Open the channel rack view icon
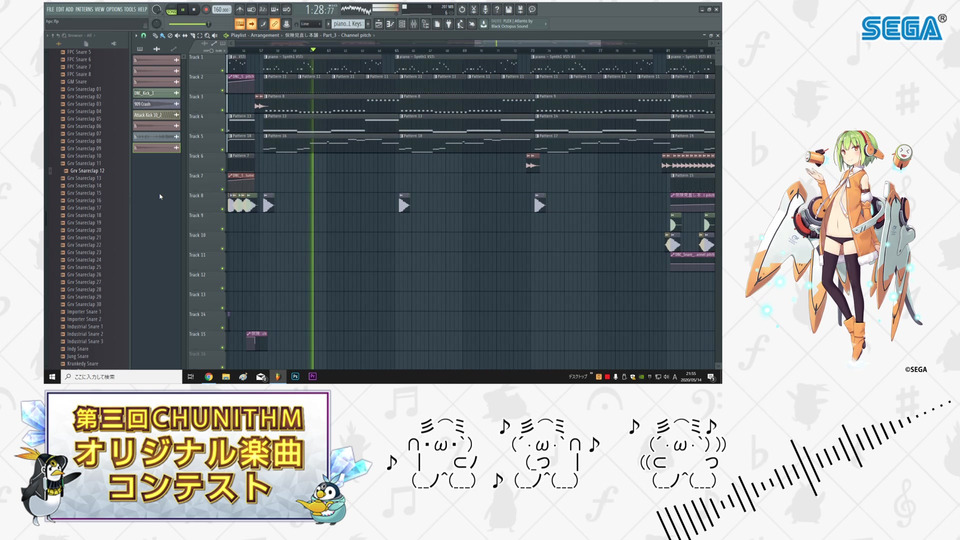 402,24
